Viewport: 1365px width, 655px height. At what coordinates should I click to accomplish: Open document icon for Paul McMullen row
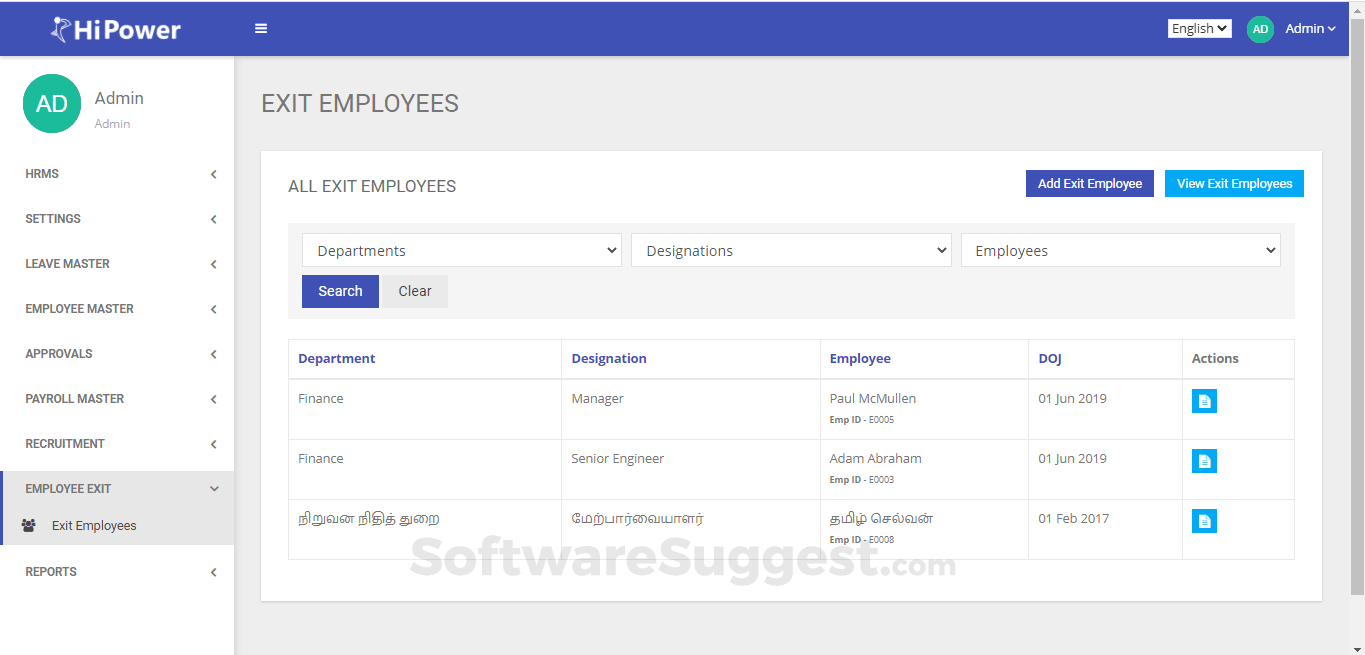1204,401
